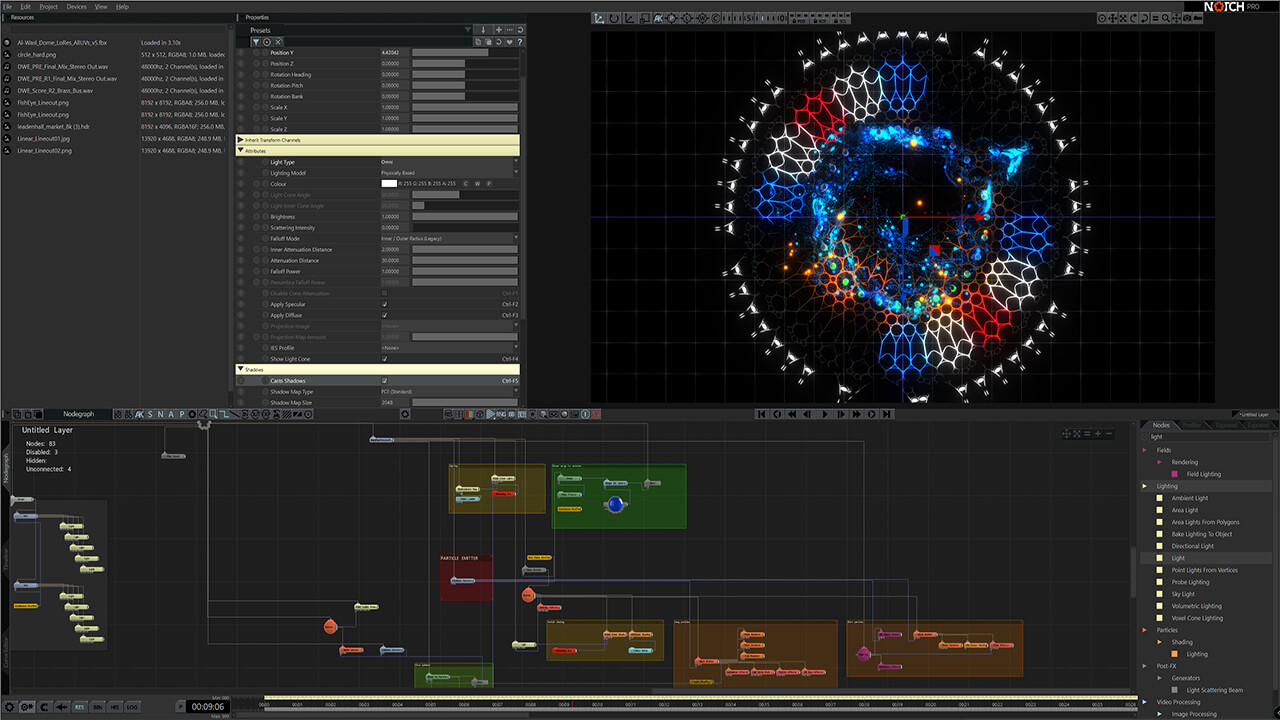Viewport: 1280px width, 720px height.
Task: Toggle the Apply Diffuse checkbox
Action: [384, 315]
